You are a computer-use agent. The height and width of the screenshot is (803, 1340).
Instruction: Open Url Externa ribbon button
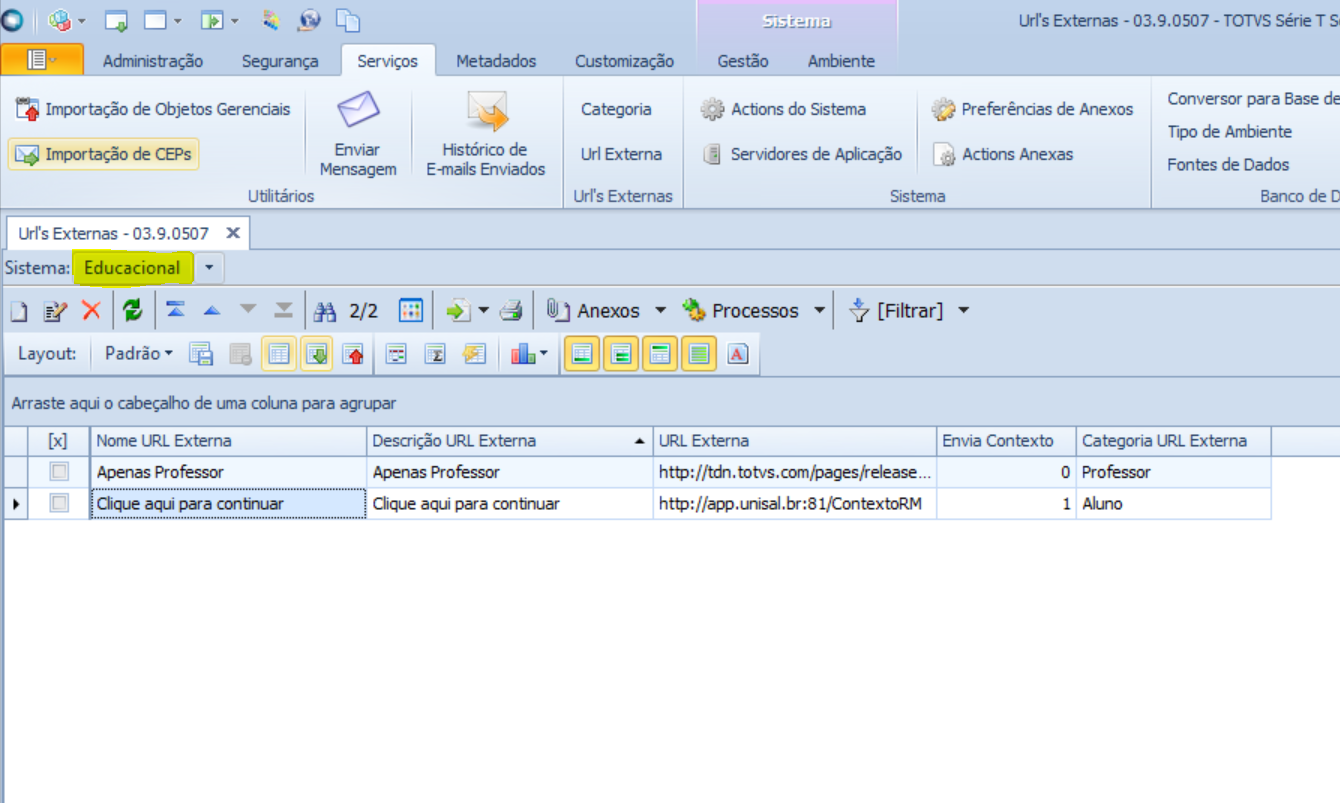click(x=621, y=154)
